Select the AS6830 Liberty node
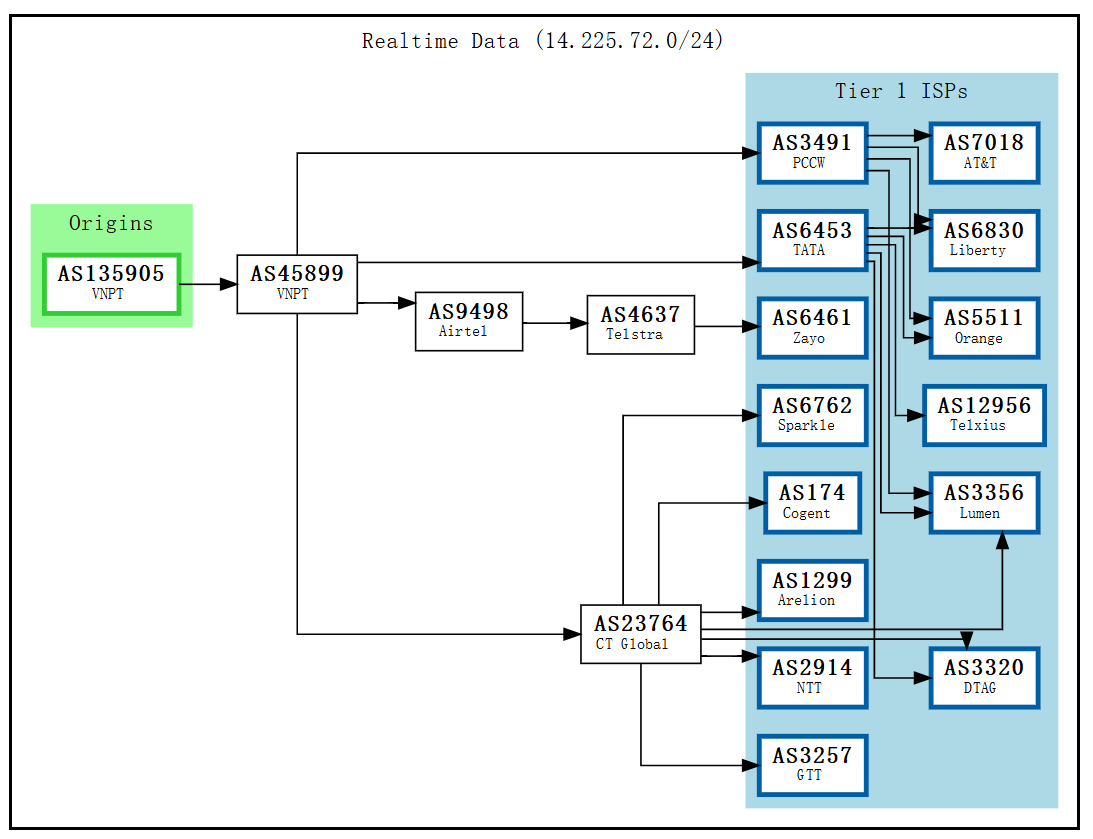 [x=984, y=240]
